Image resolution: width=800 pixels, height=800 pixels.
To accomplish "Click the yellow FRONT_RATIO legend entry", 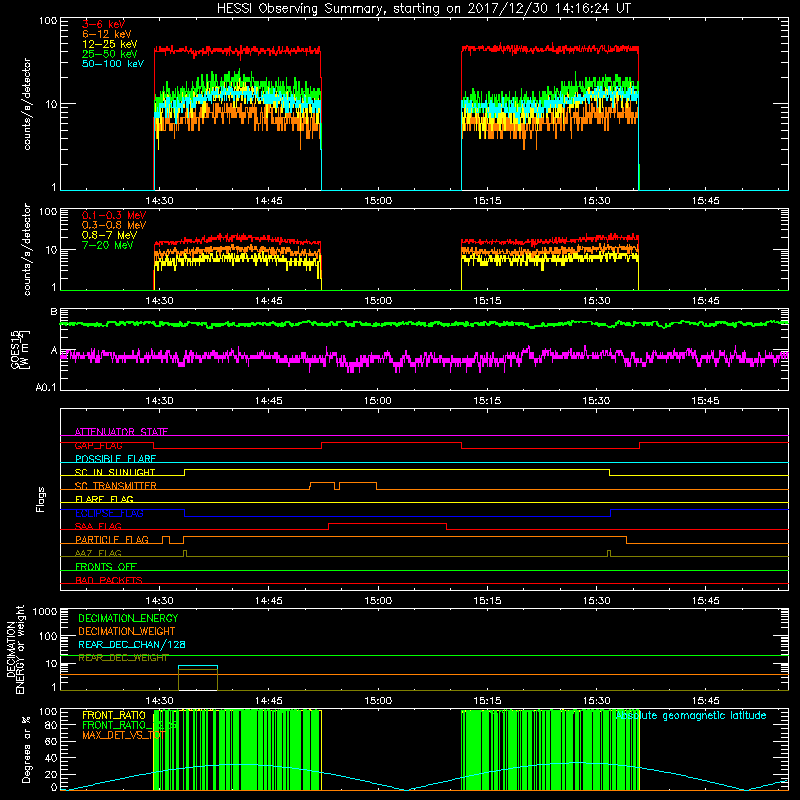I will pos(114,715).
